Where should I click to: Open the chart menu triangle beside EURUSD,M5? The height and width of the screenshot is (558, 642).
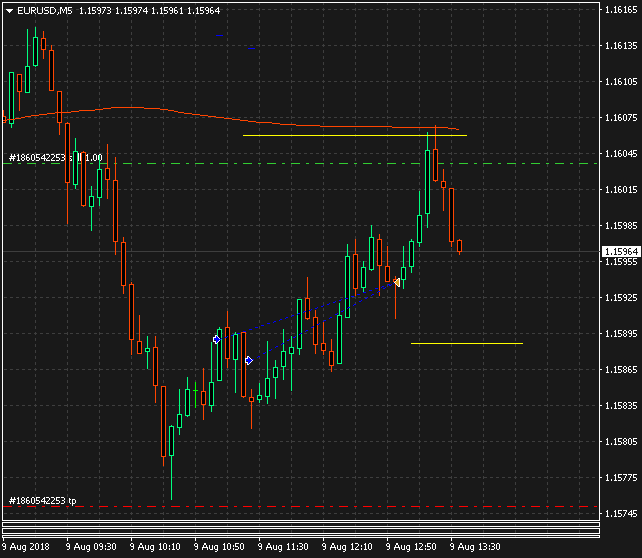point(9,11)
